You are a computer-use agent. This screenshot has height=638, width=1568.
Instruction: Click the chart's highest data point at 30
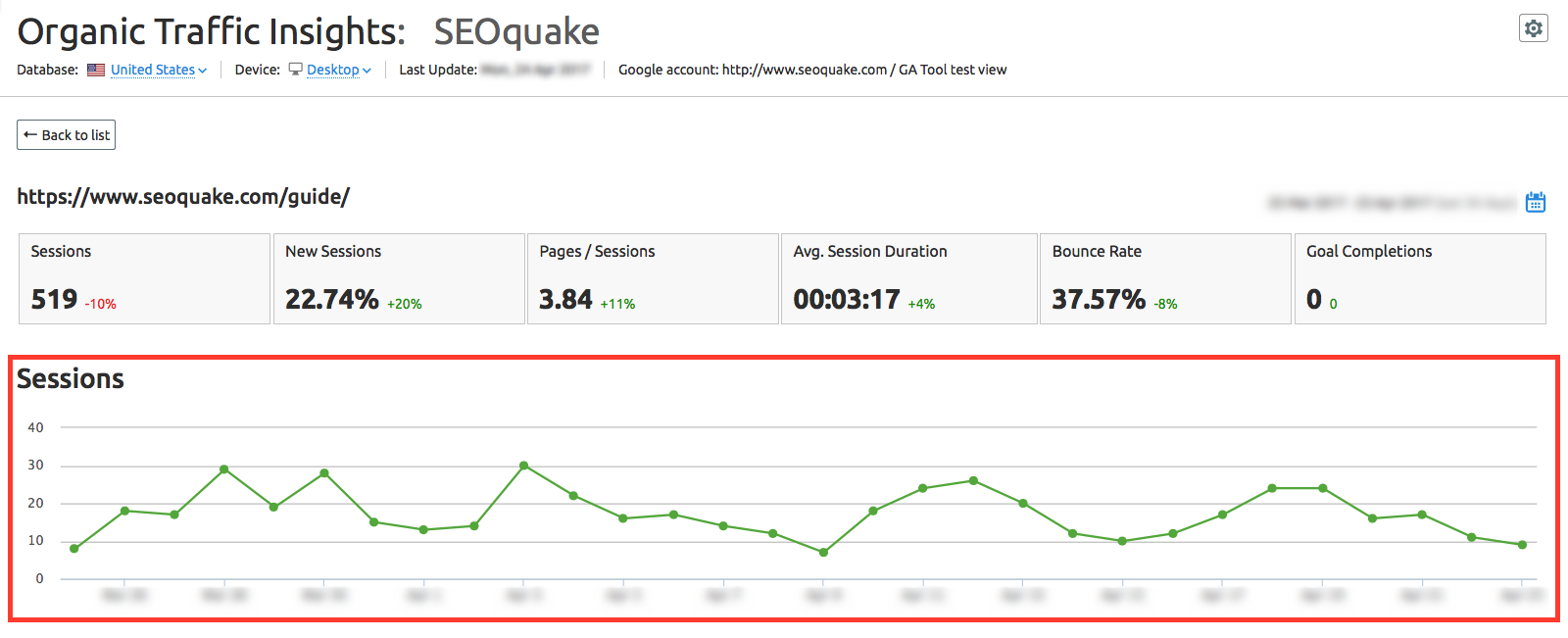(x=523, y=466)
